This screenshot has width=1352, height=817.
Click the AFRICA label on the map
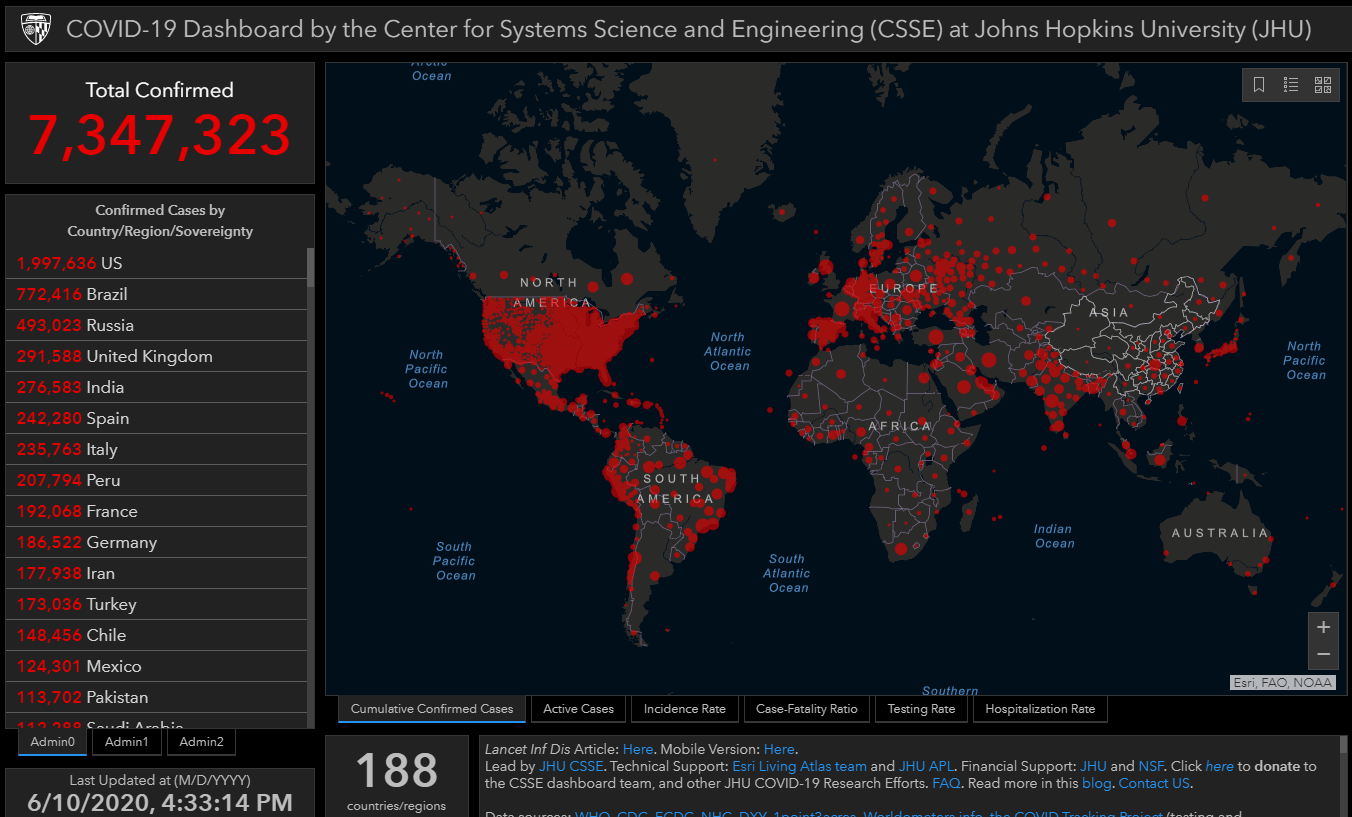click(900, 426)
